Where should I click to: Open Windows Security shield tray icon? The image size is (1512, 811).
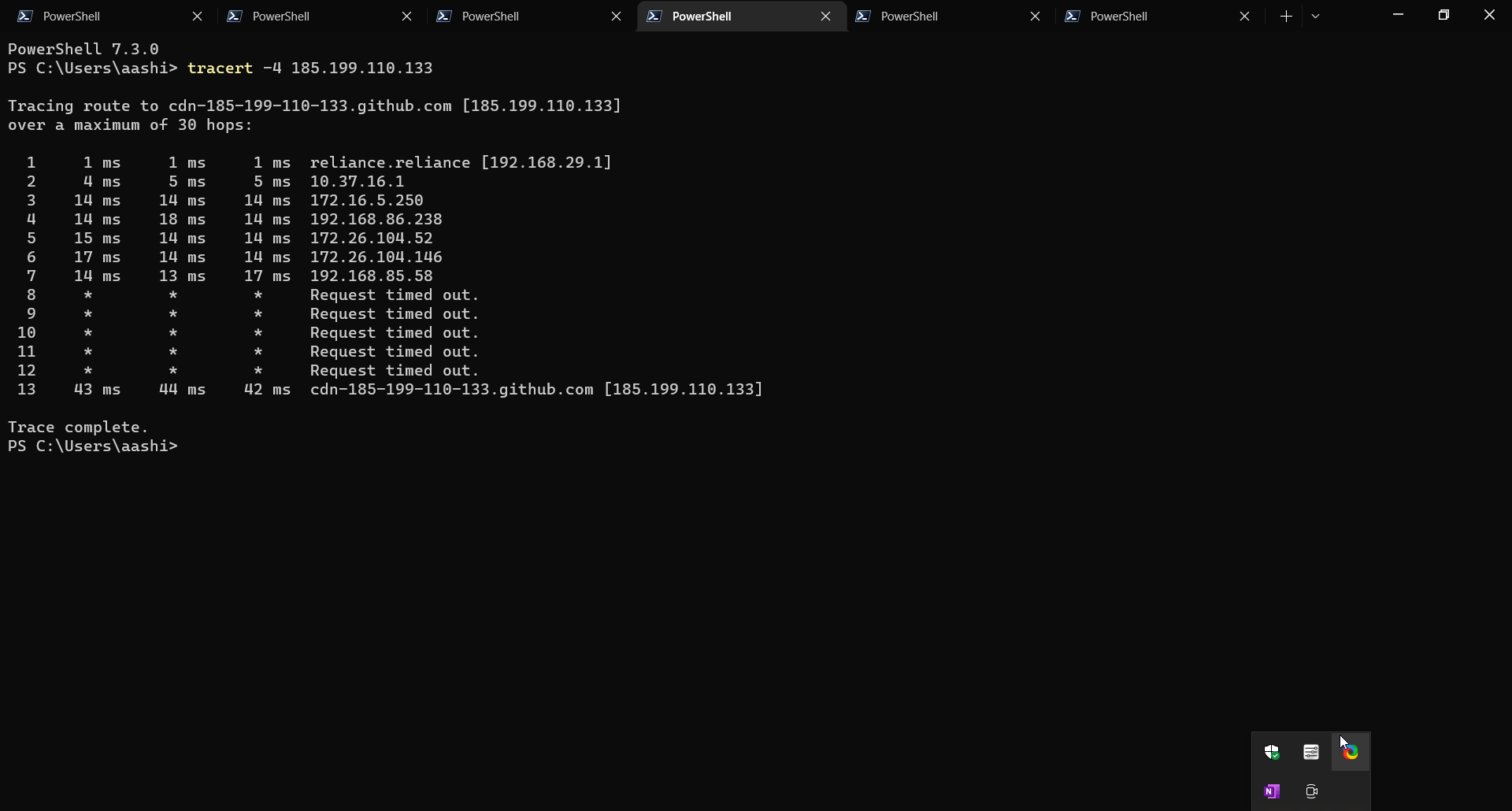1272,752
